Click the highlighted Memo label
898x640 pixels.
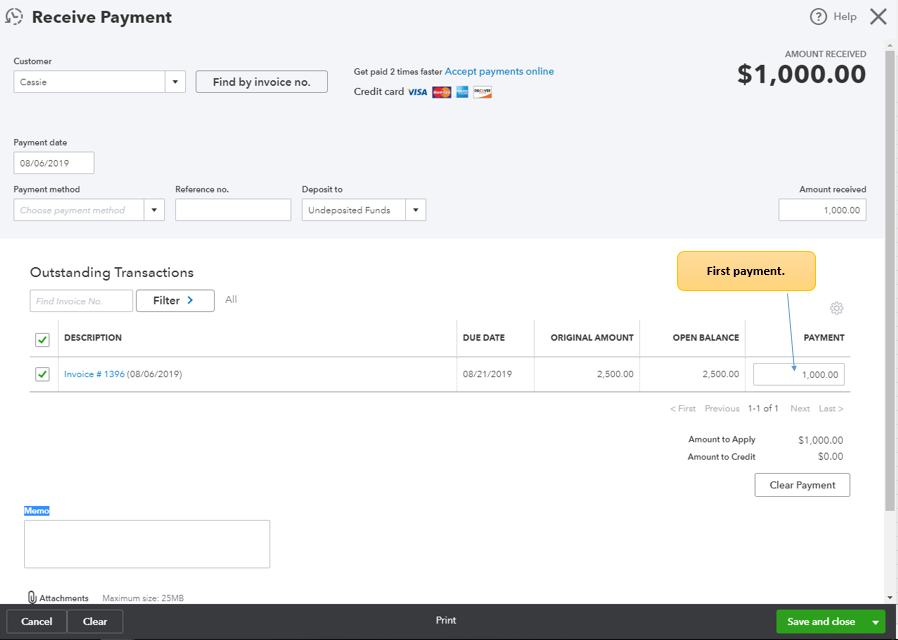pos(37,511)
